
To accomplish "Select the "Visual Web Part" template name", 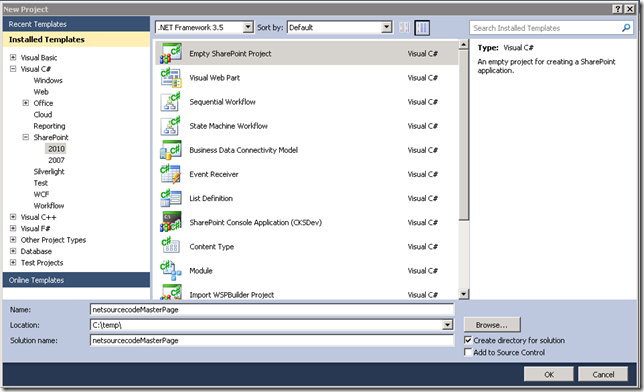I will [214, 78].
